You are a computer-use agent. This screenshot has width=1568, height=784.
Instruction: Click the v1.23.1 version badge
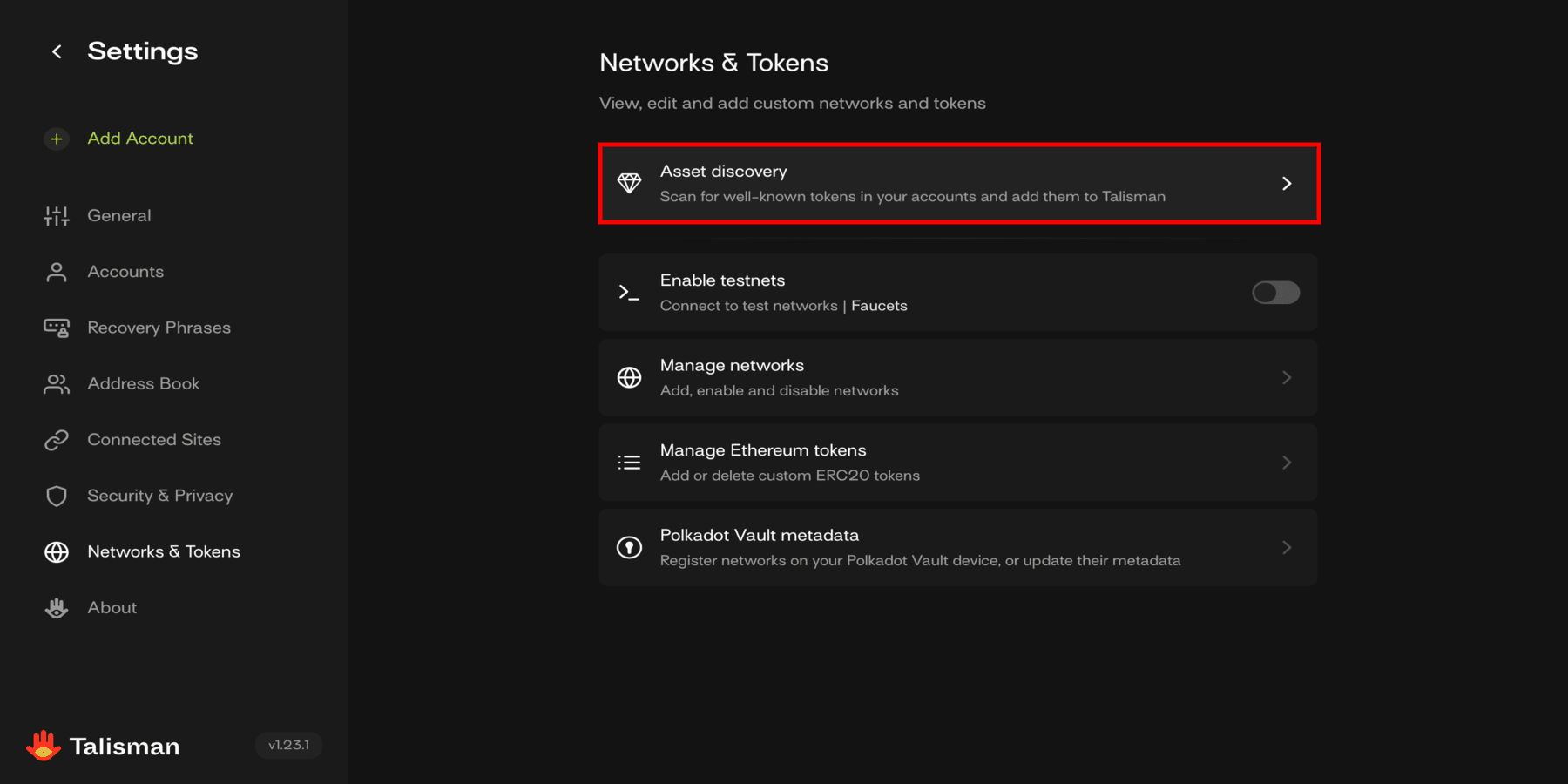(288, 746)
